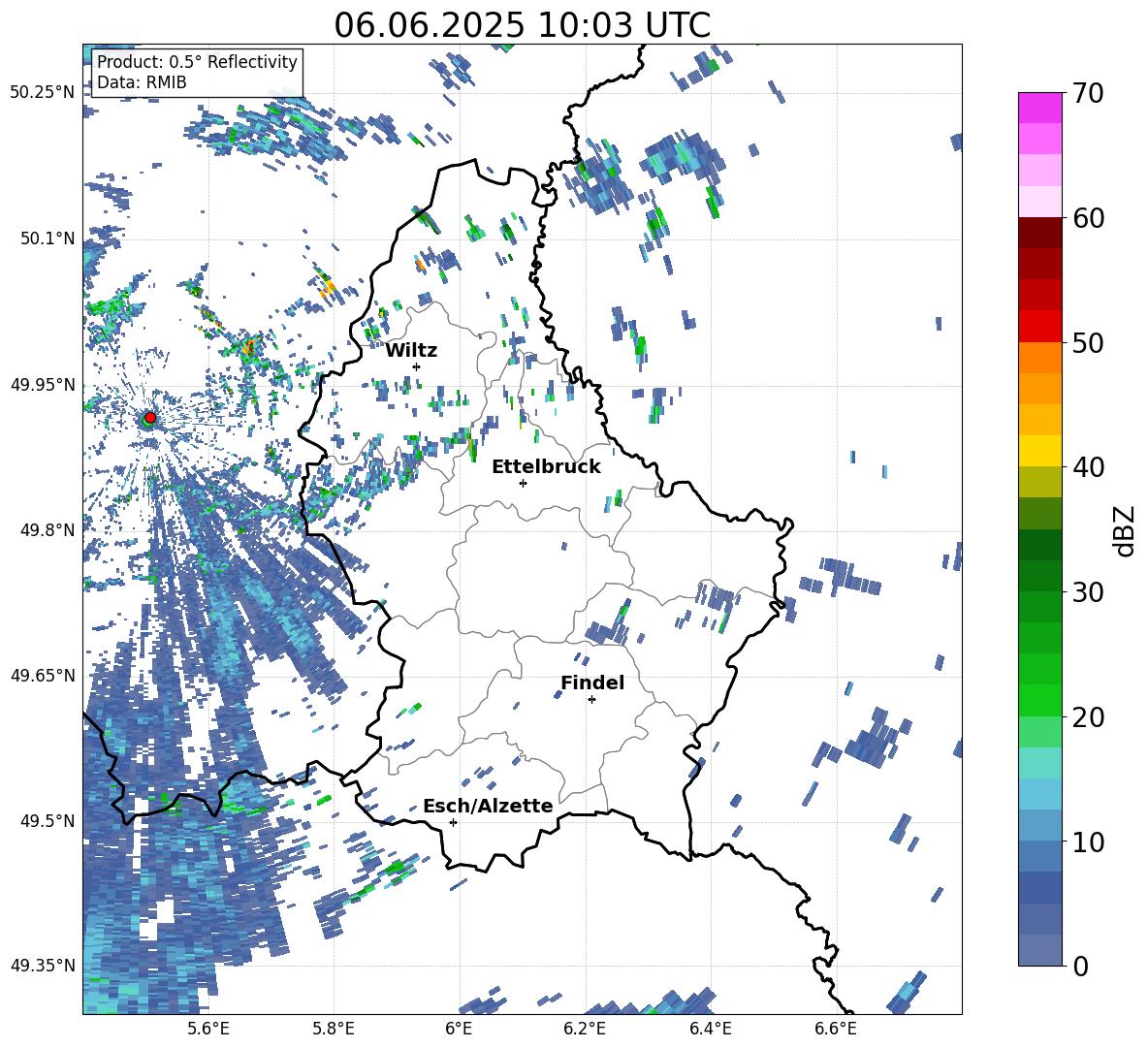Click the colorbar tick label 40
The image size is (1148, 1048).
coord(1088,467)
